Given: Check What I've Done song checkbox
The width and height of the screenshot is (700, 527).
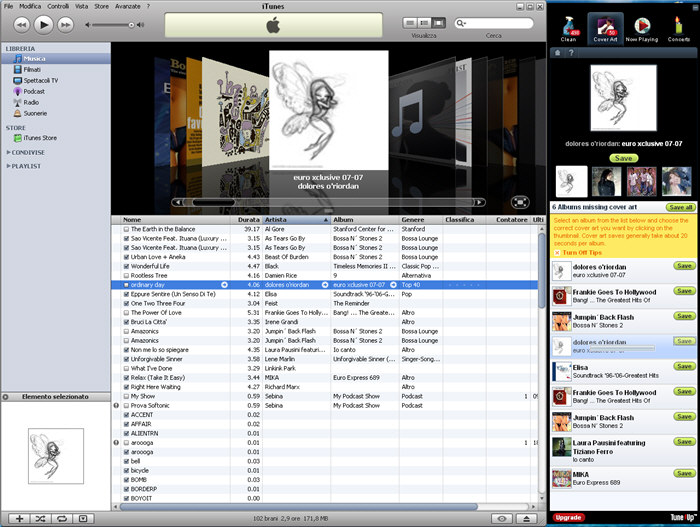Looking at the screenshot, I should click(126, 368).
